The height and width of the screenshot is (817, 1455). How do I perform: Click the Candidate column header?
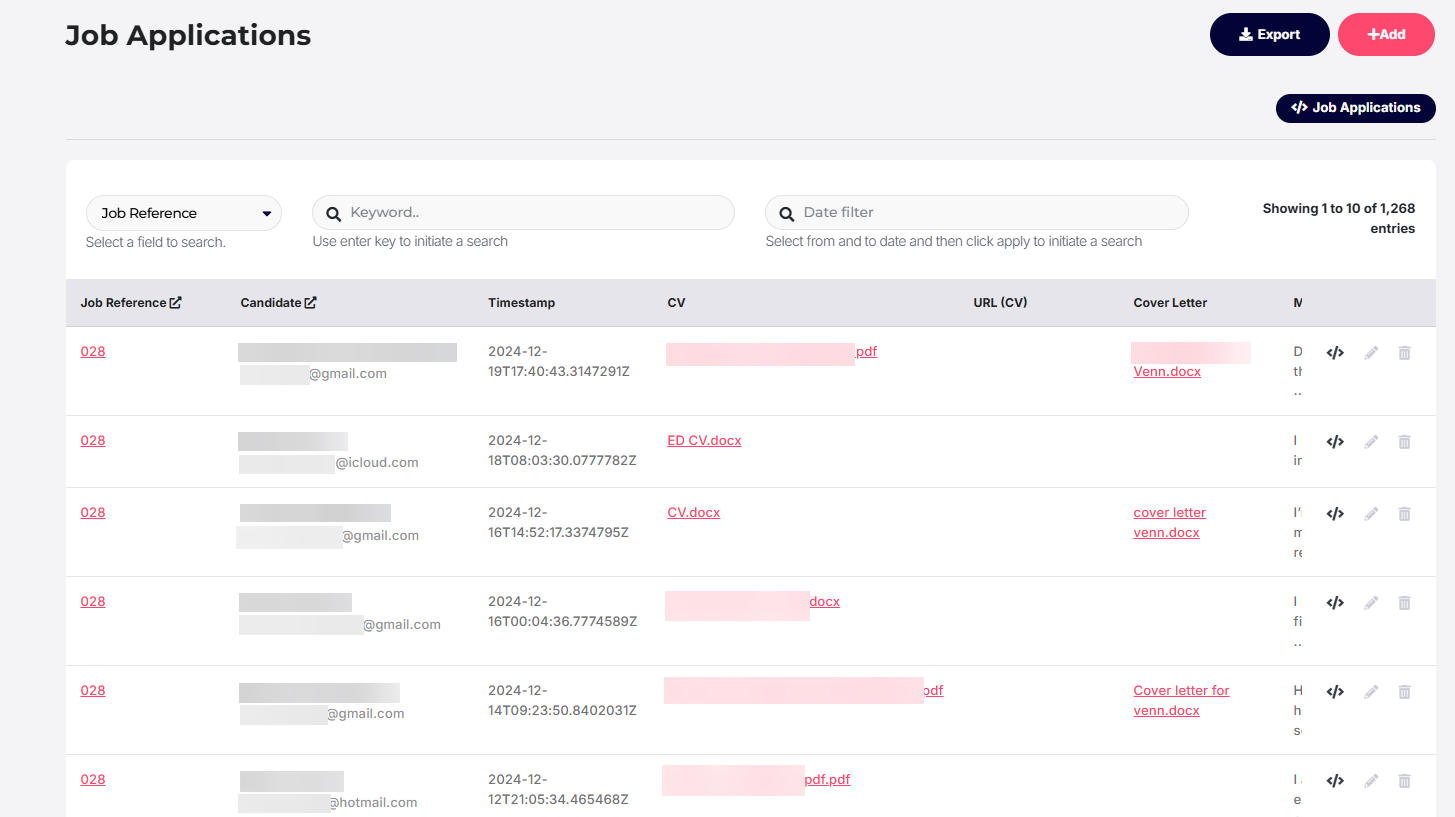coord(271,303)
